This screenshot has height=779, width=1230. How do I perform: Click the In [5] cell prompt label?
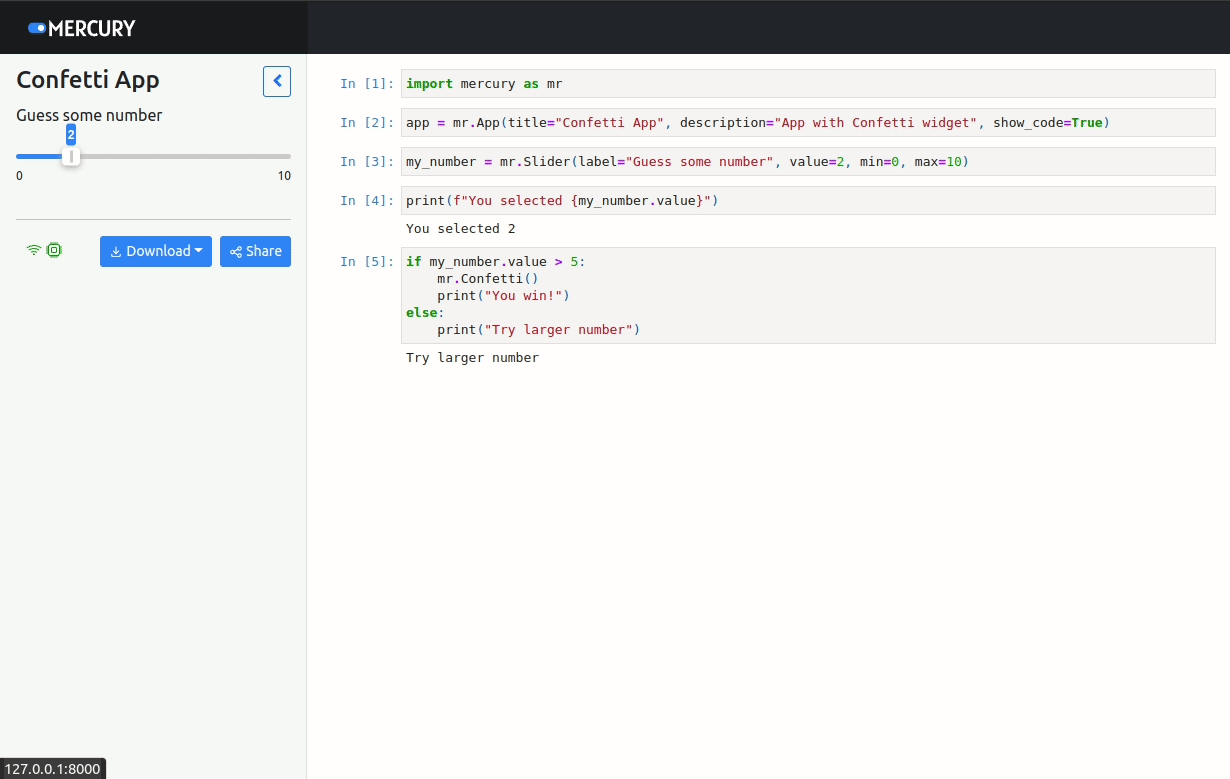pyautogui.click(x=367, y=261)
